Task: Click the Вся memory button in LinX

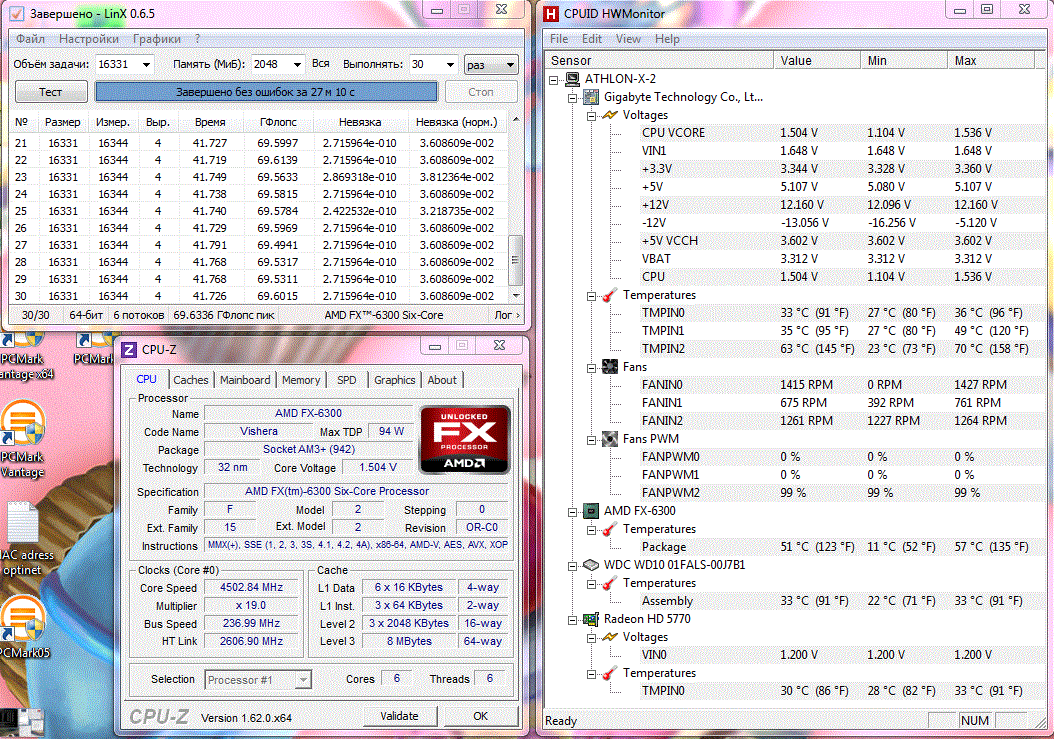Action: (321, 63)
